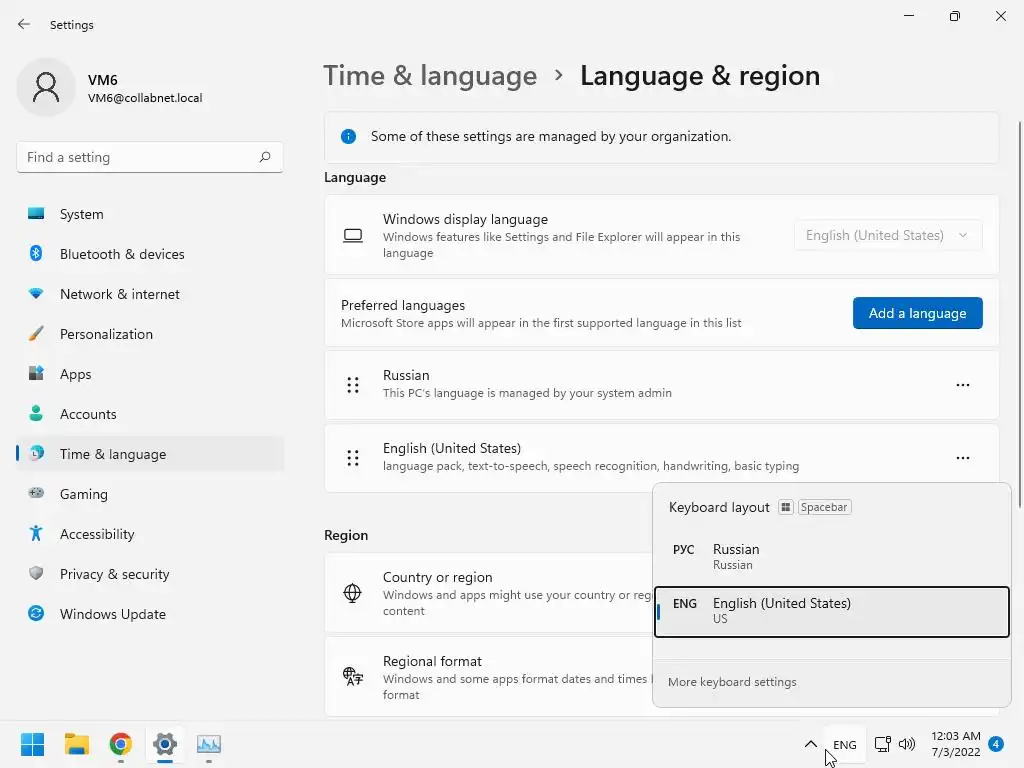Image resolution: width=1024 pixels, height=768 pixels.
Task: Go to Personalization settings
Action: [x=150, y=334]
